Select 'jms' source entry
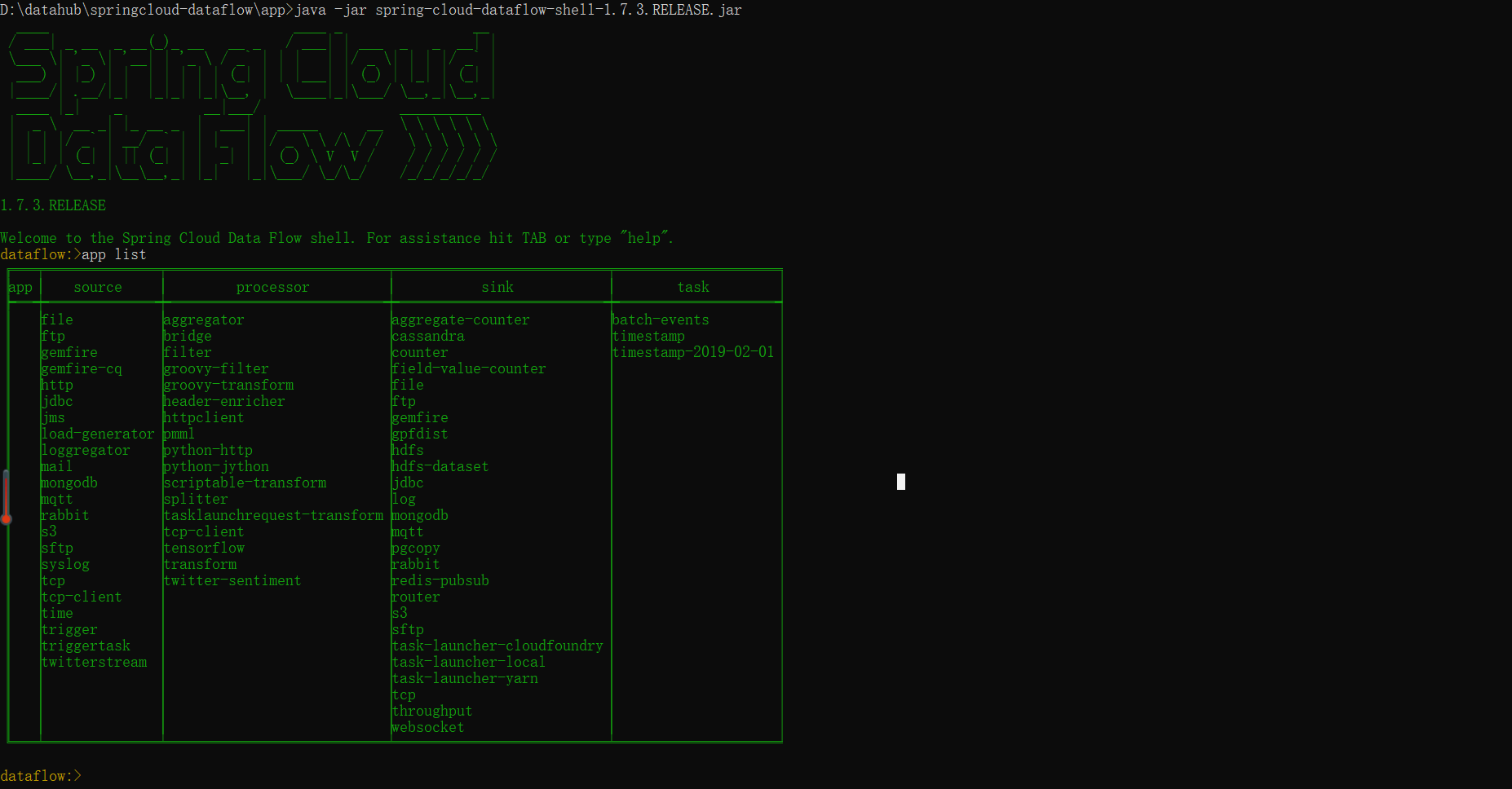This screenshot has height=789, width=1512. tap(53, 417)
